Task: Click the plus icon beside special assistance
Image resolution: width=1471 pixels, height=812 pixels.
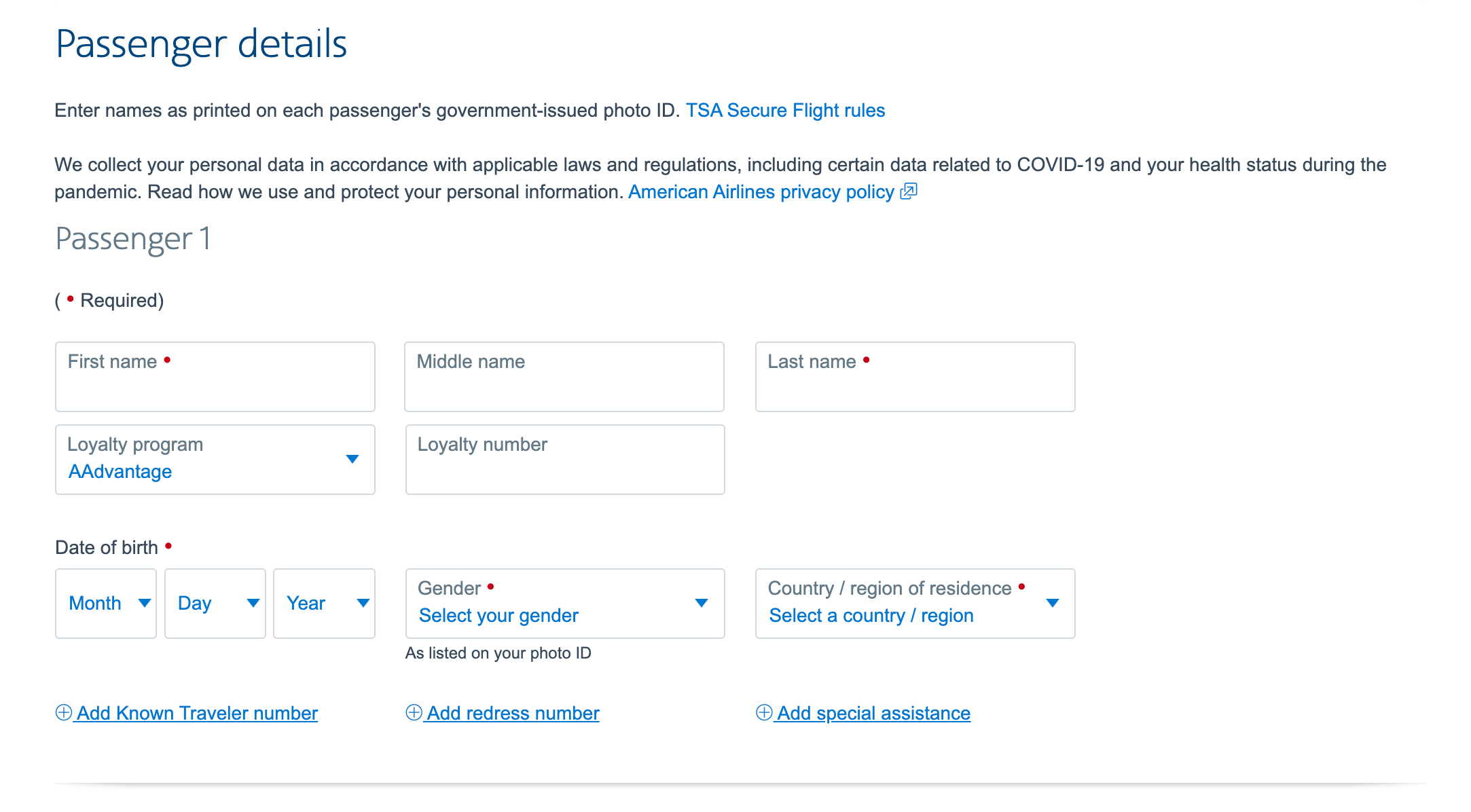Action: click(764, 712)
